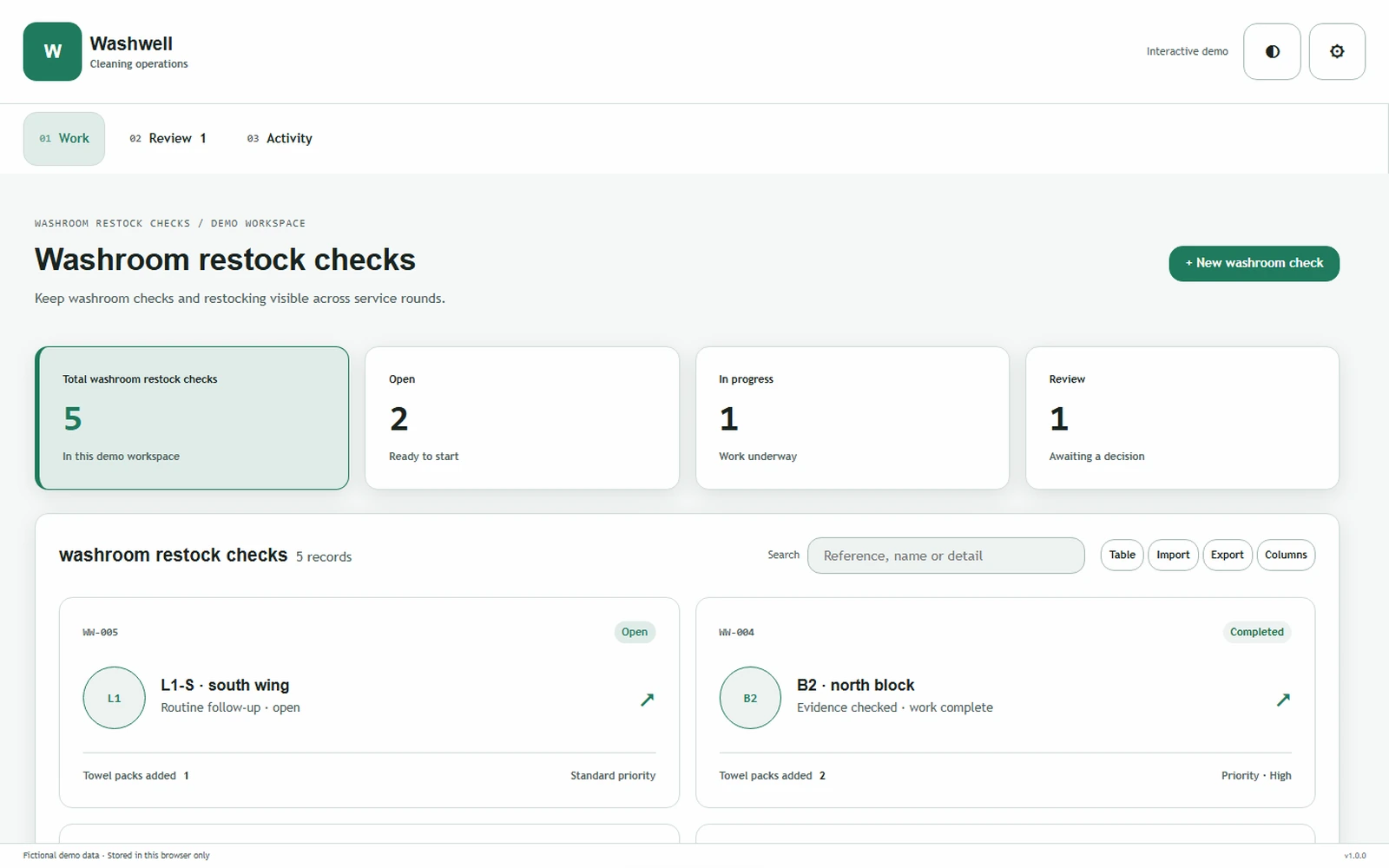
Task: Click the 5 records count text
Action: click(324, 557)
